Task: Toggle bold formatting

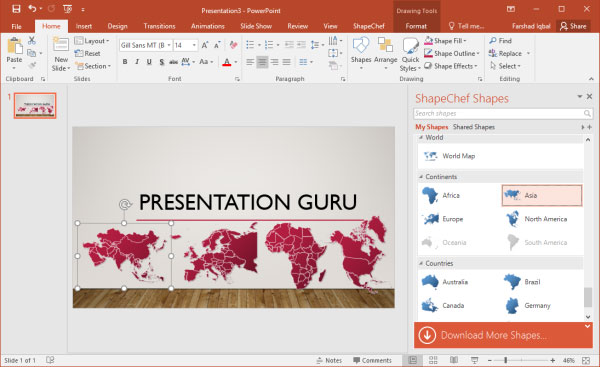Action: coord(125,62)
